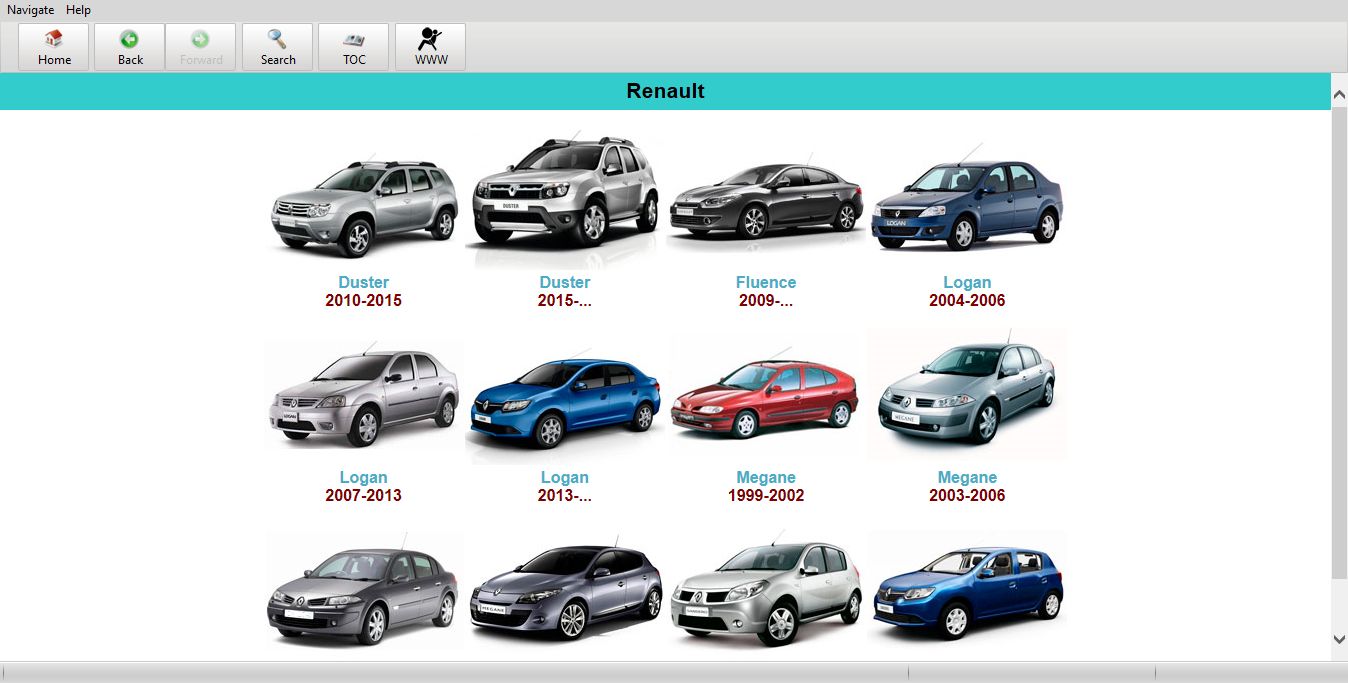The image size is (1348, 683).
Task: Open the Megane link above 1999-2002
Action: (x=766, y=477)
